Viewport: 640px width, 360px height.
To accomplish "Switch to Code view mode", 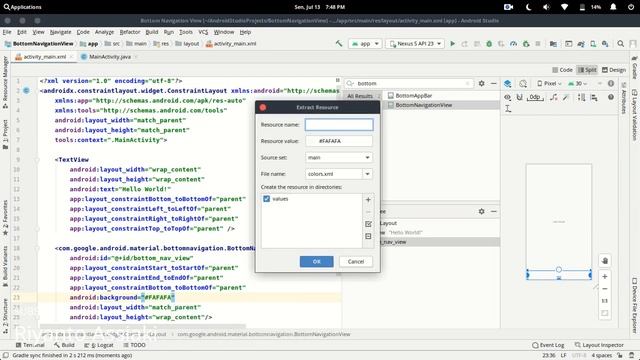I will coord(562,70).
